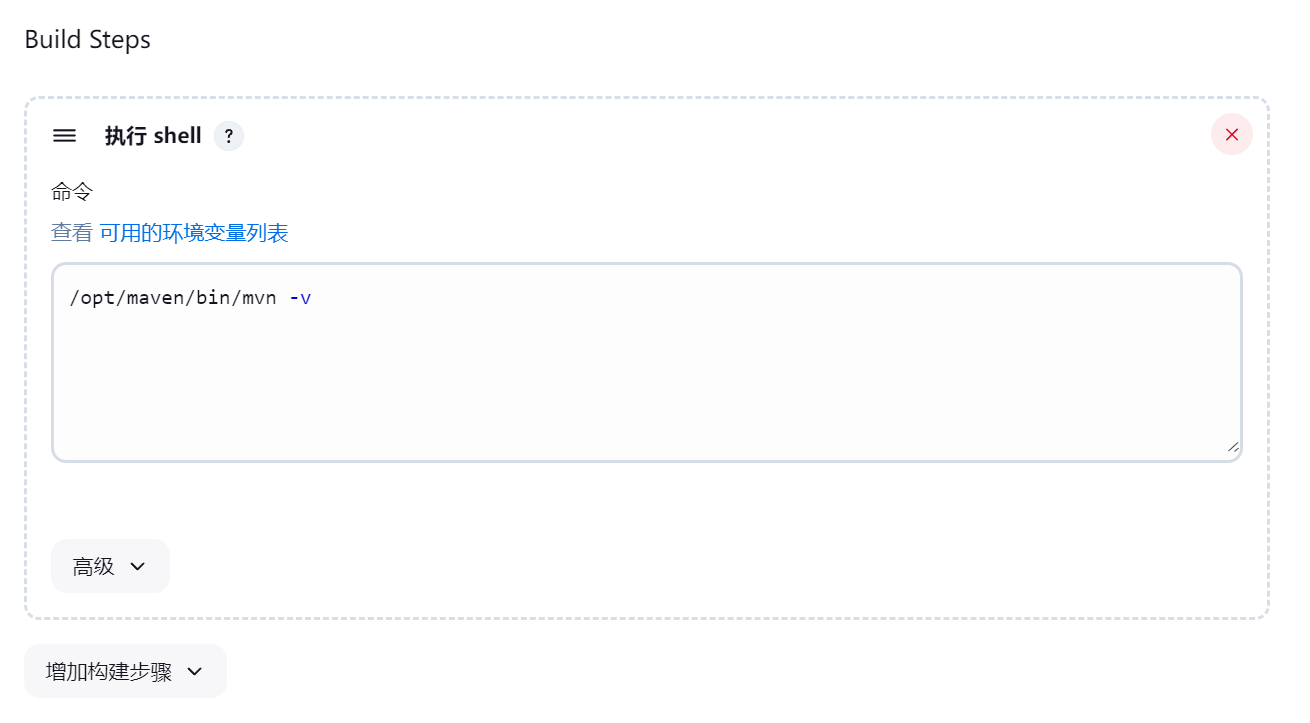Place cursor on the -v flag text
Screen dimensions: 1310x723
pyautogui.click(x=300, y=298)
